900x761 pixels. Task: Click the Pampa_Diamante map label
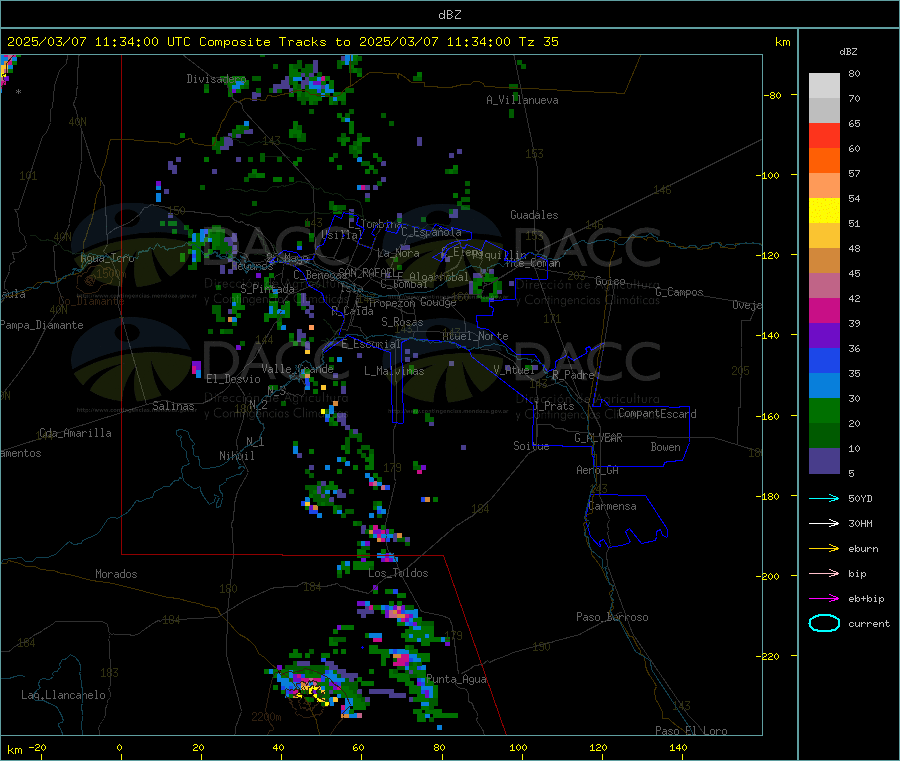click(x=41, y=325)
